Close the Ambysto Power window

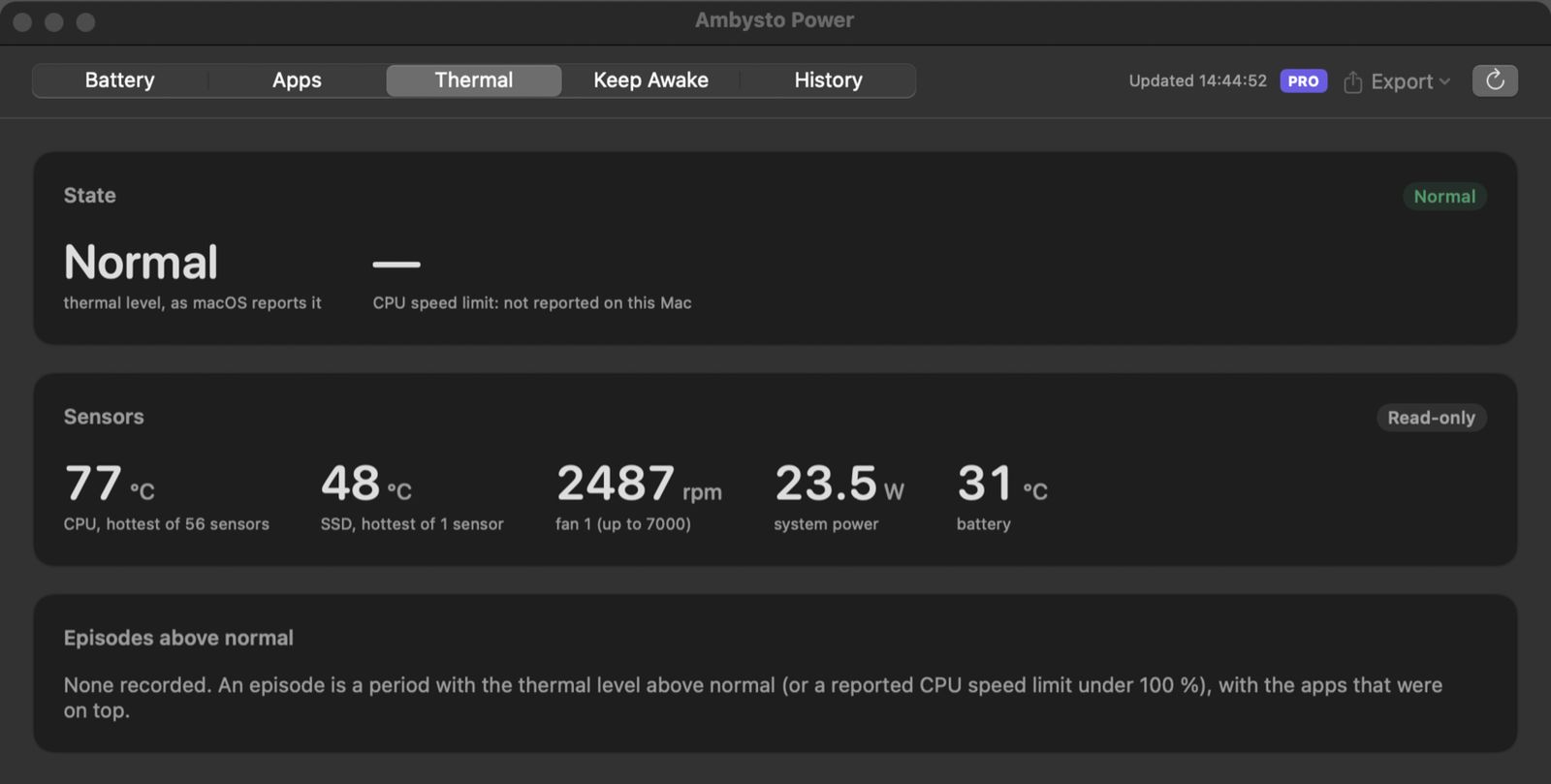coord(22,21)
